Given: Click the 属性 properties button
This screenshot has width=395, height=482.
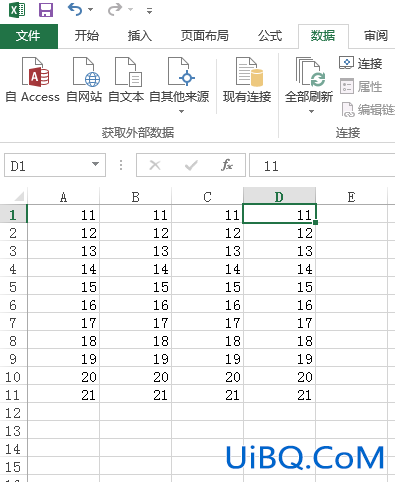Looking at the screenshot, I should (361, 87).
